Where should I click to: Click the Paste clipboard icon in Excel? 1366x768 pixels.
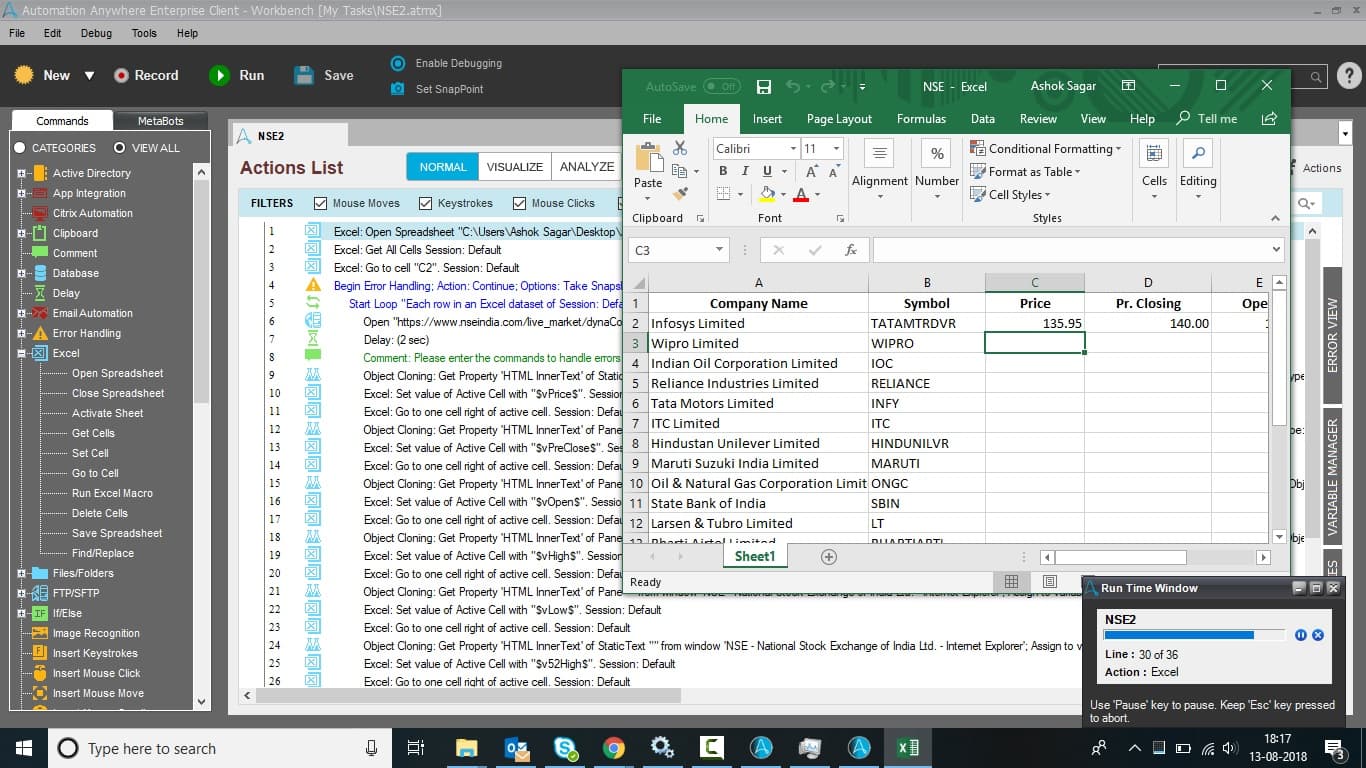[648, 159]
